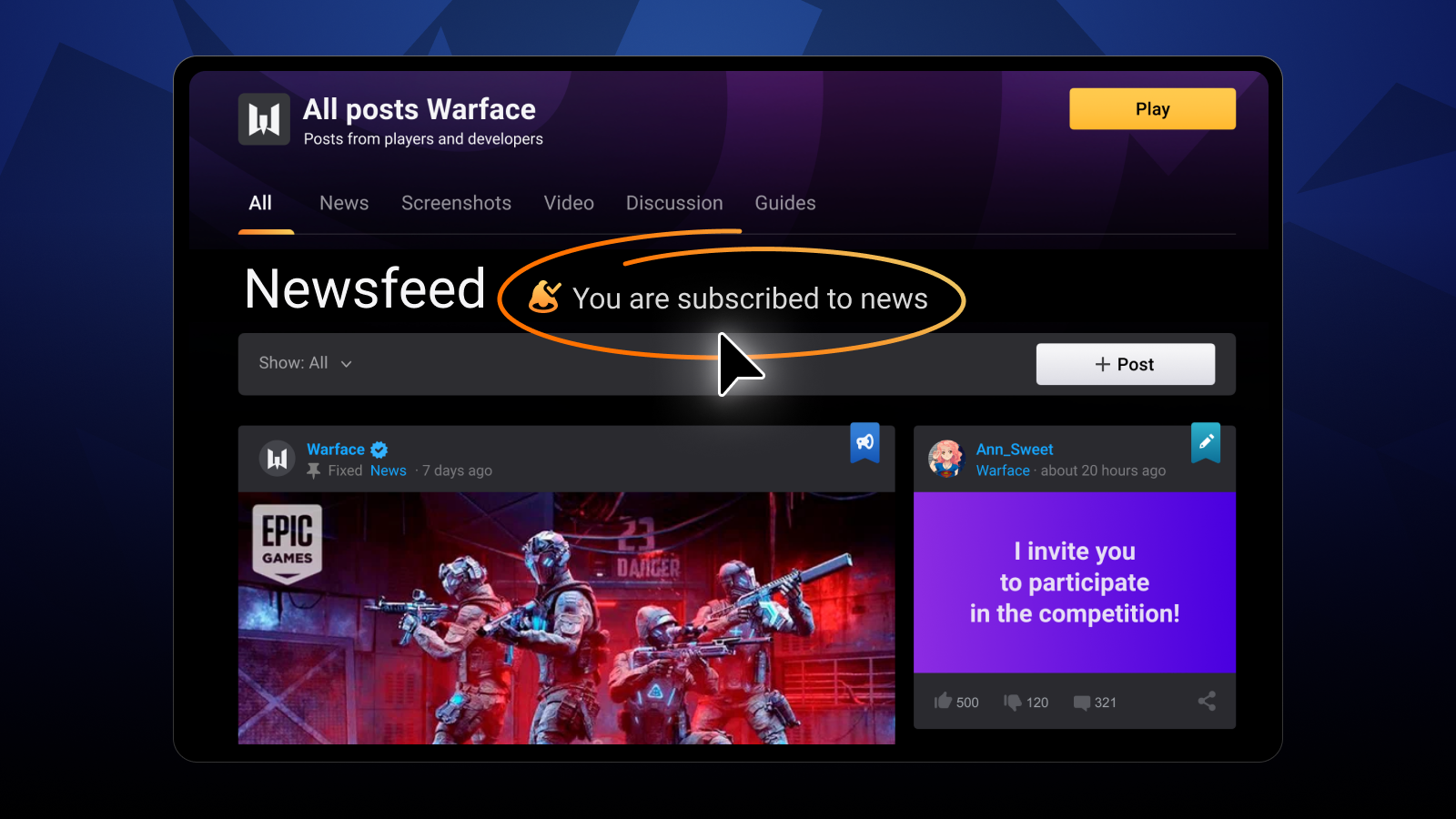The height and width of the screenshot is (819, 1456).
Task: Open the Screenshots tab
Action: point(456,203)
